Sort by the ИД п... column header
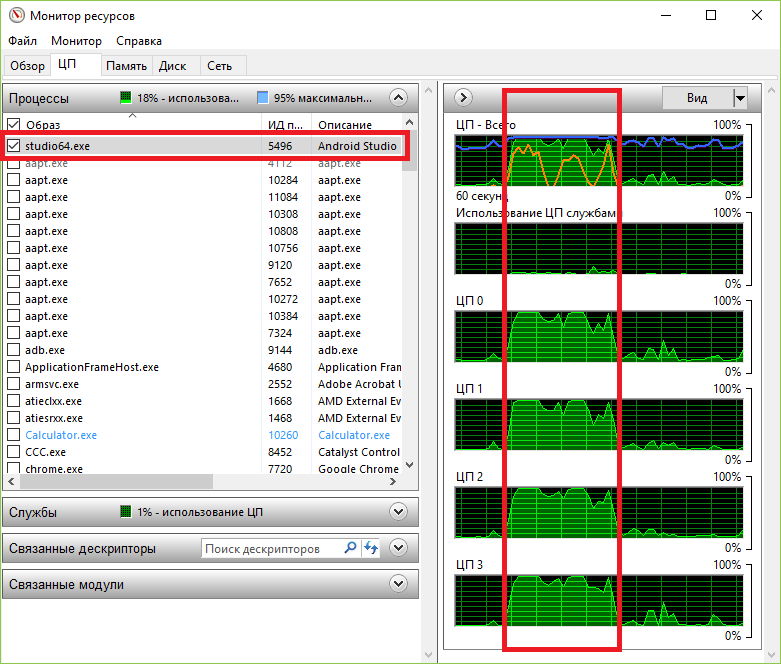This screenshot has width=781, height=664. coord(285,125)
